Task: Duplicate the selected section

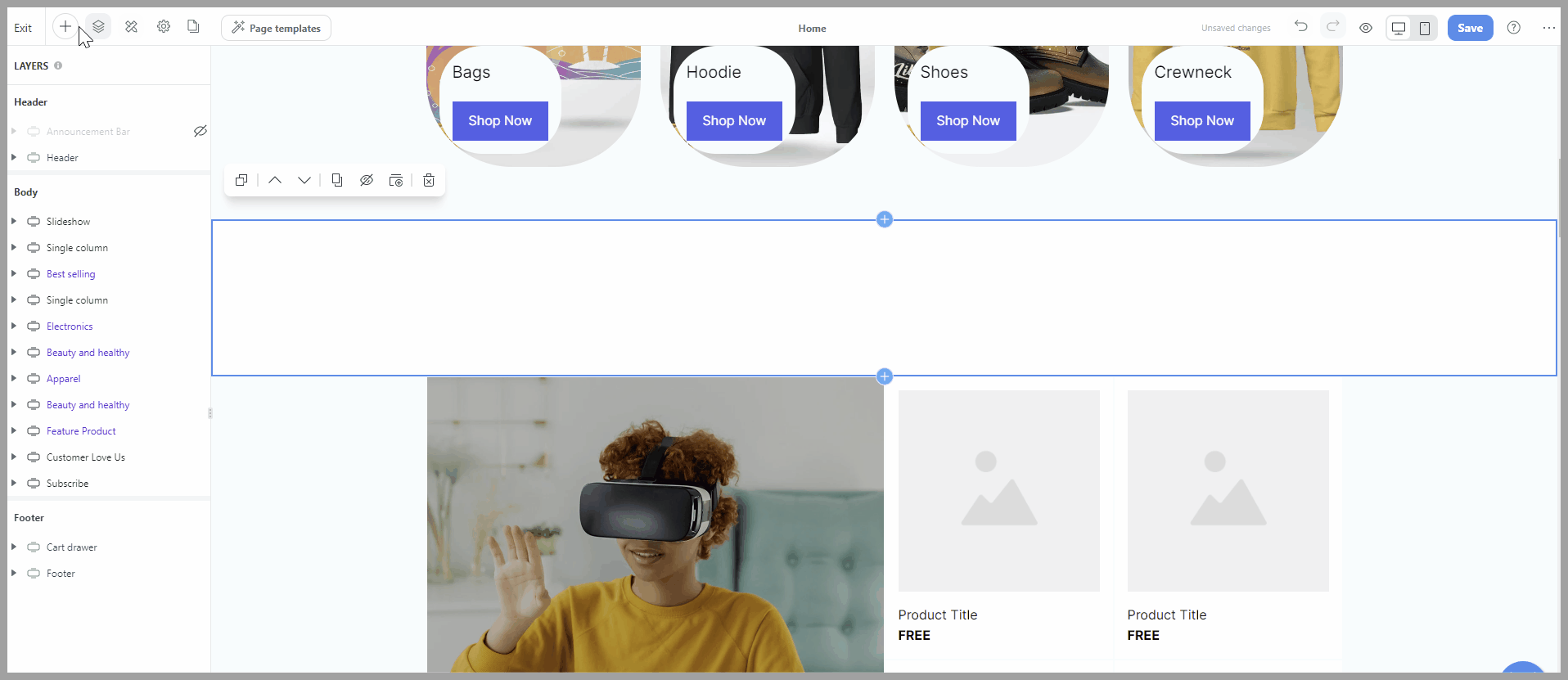Action: 337,180
